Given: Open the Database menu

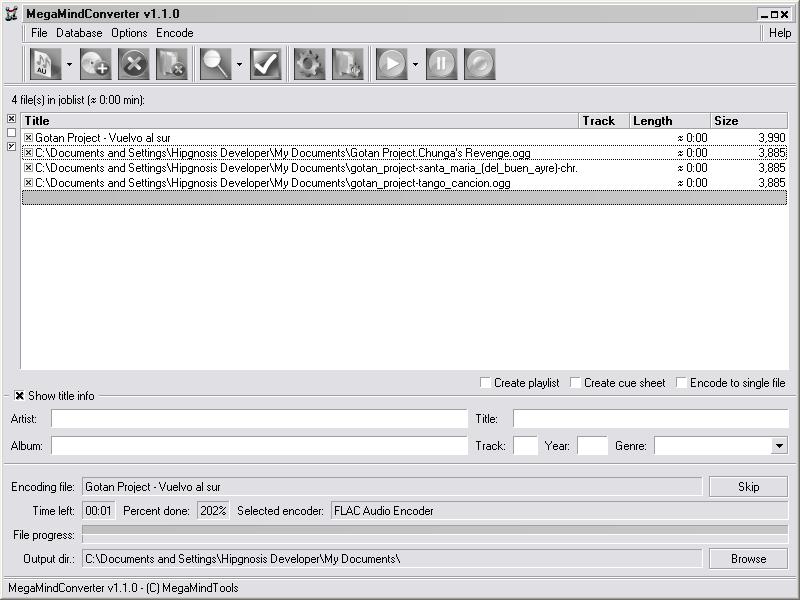Looking at the screenshot, I should (79, 33).
